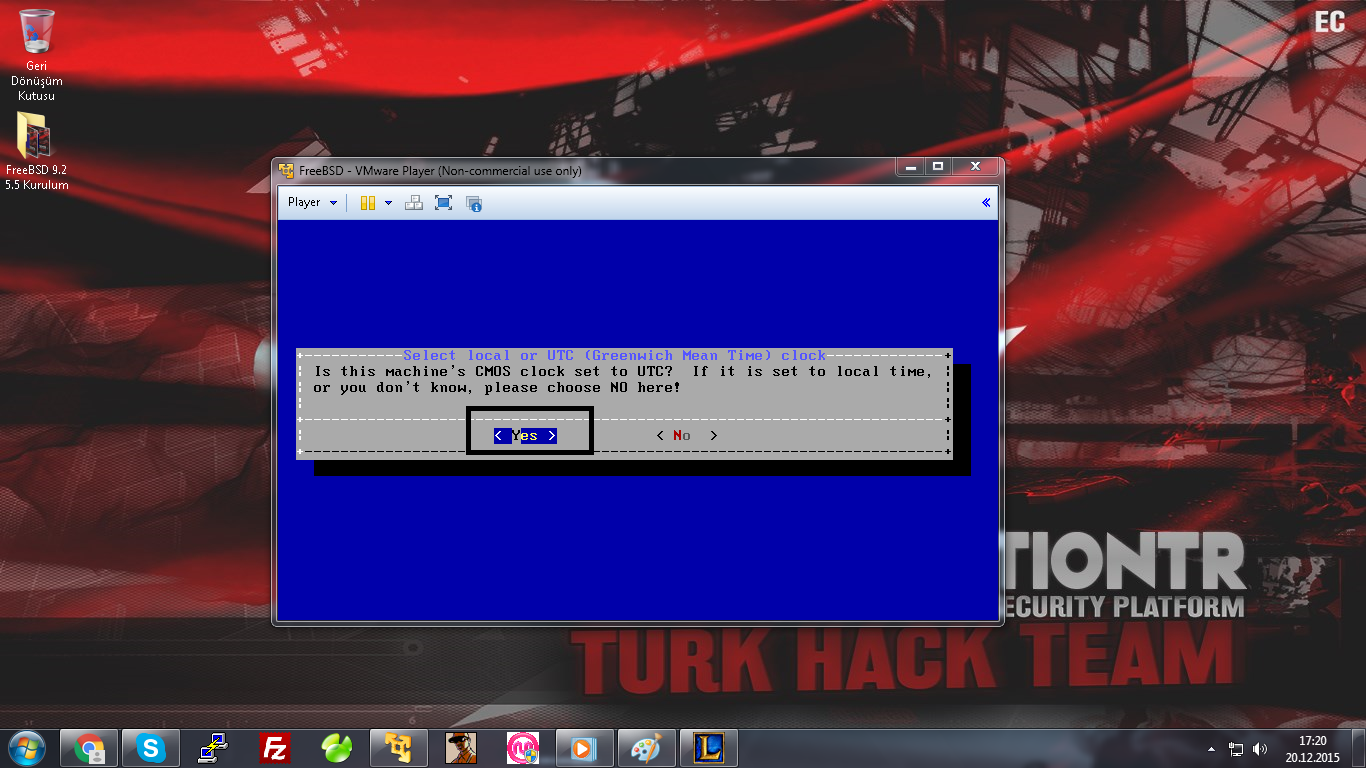
Task: Choose Yes in the UTC clock dialog
Action: coord(525,436)
